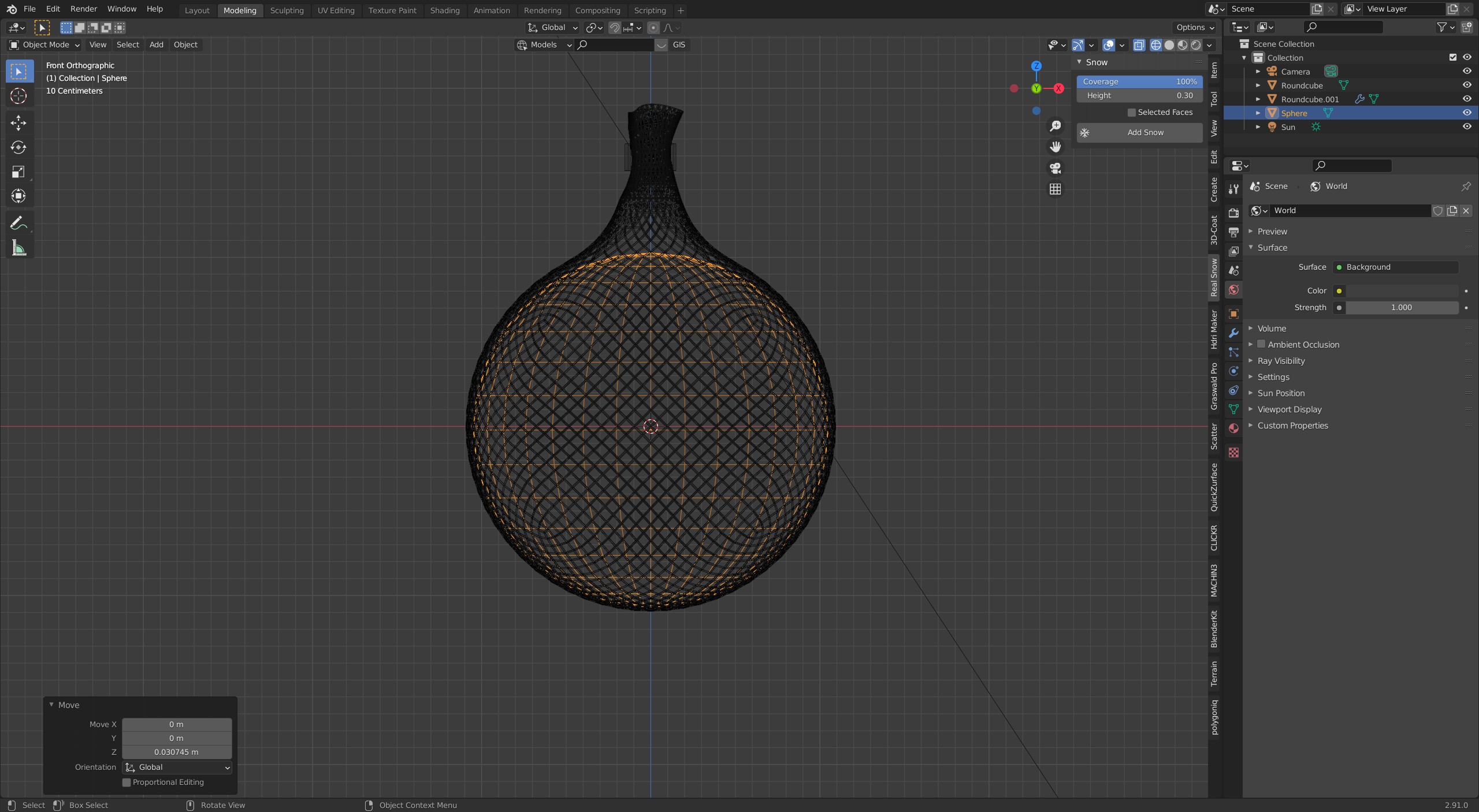The height and width of the screenshot is (812, 1479).
Task: Switch to the Sculpting workspace tab
Action: click(x=287, y=10)
